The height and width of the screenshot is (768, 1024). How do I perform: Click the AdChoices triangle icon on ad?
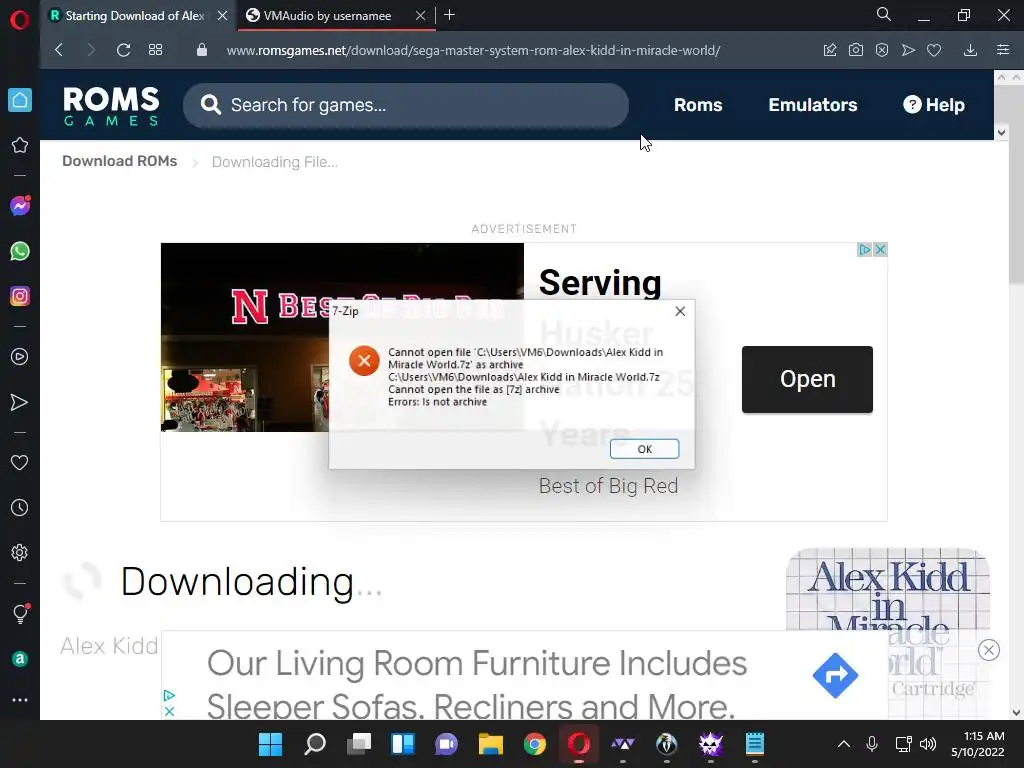coord(865,249)
